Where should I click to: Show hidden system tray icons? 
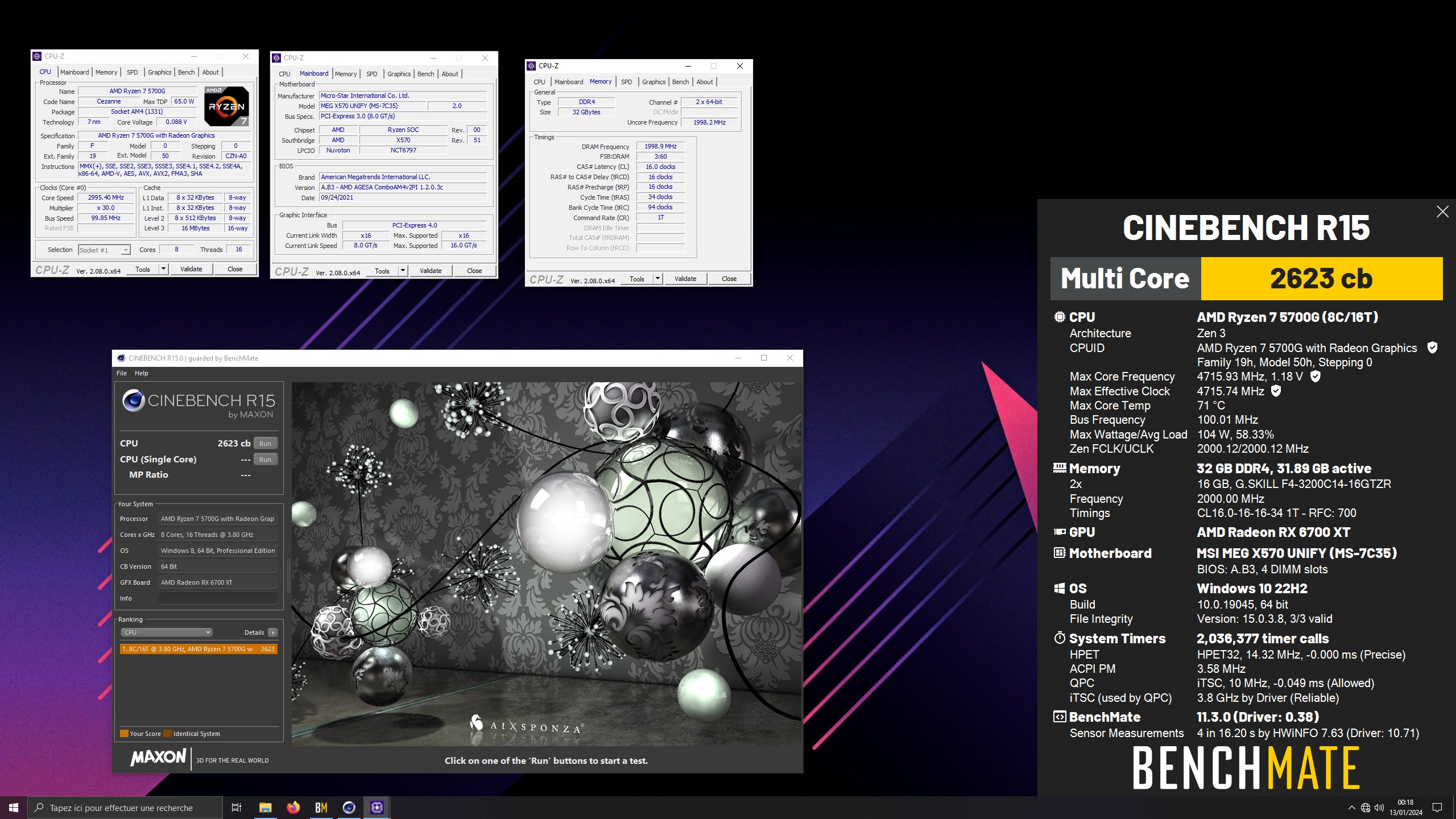click(x=1351, y=808)
